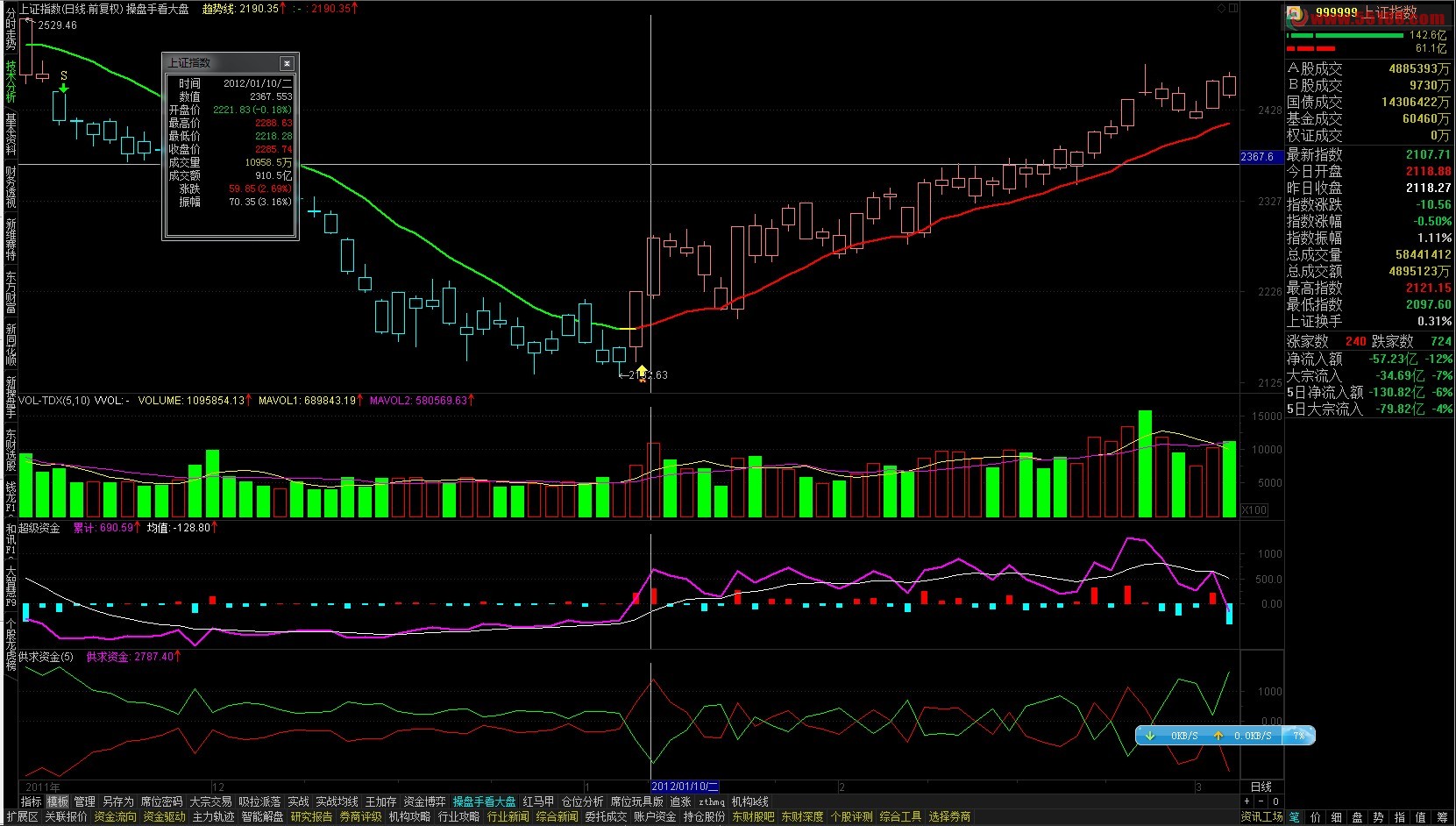Click the 2012/01/10/二 date marker on time axis
This screenshot has height=826, width=1456.
click(685, 787)
